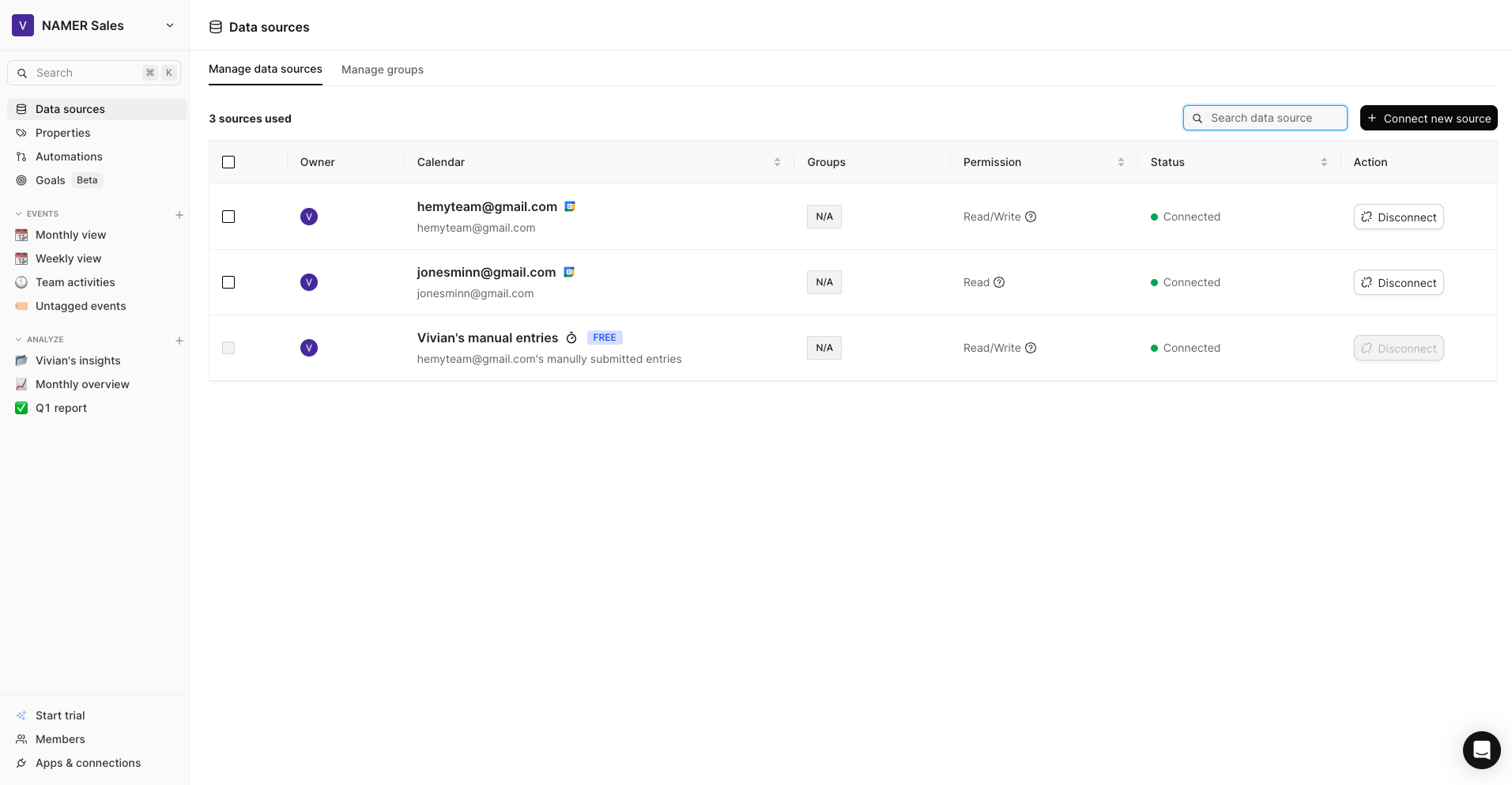Disconnect the jonesminn@gmail.com calendar

click(x=1398, y=282)
